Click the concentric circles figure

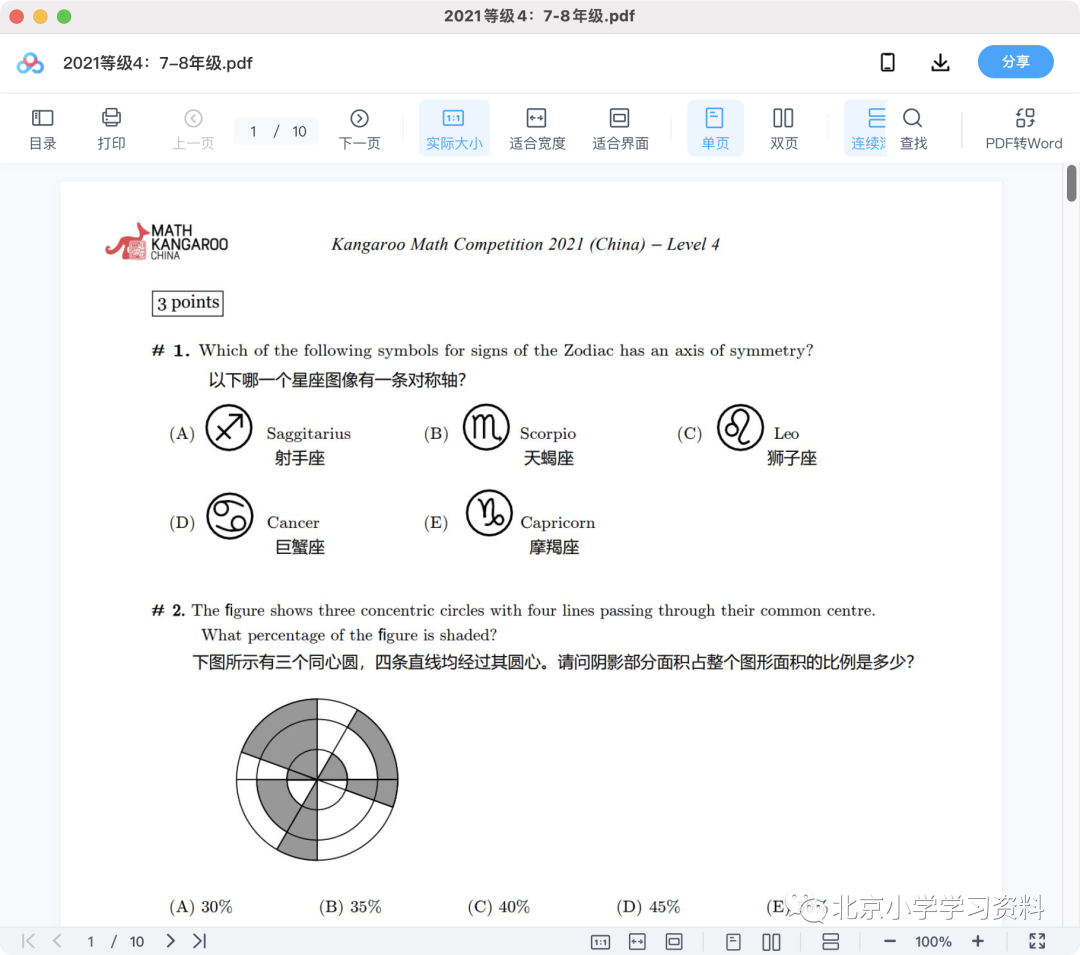coord(317,779)
